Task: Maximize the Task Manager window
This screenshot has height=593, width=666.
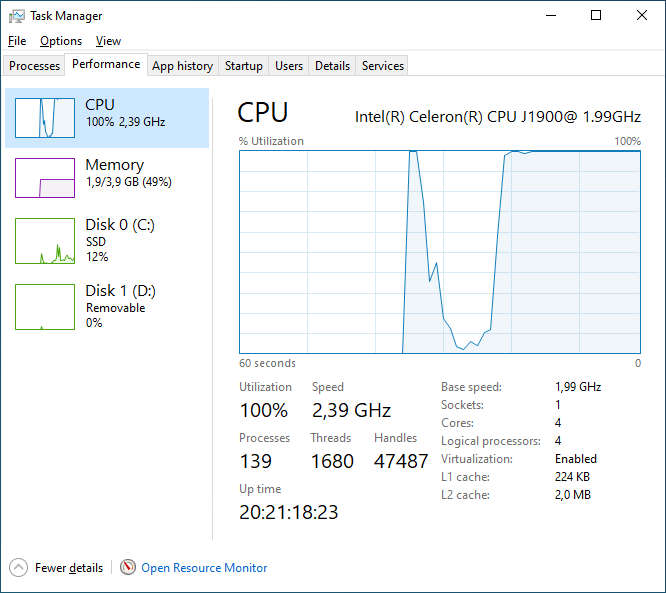Action: click(596, 16)
